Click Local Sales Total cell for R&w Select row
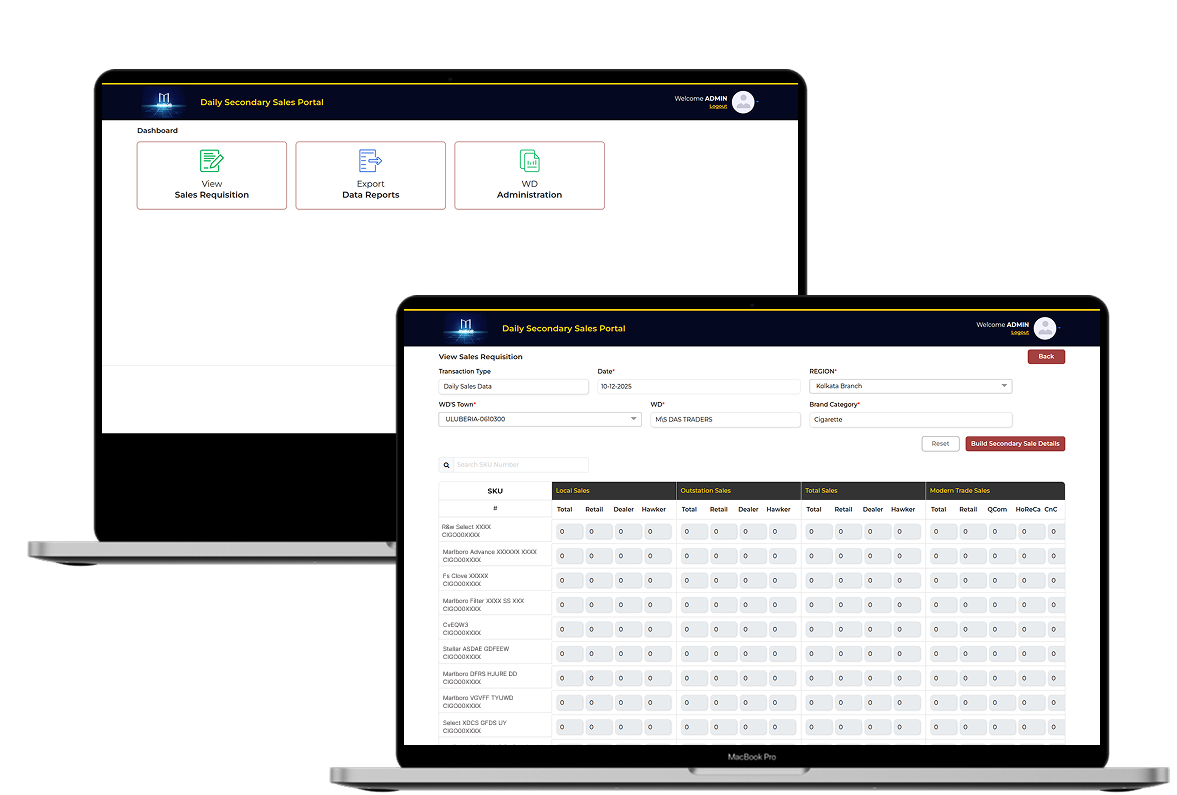Viewport: 1177px width, 795px height. coord(570,532)
